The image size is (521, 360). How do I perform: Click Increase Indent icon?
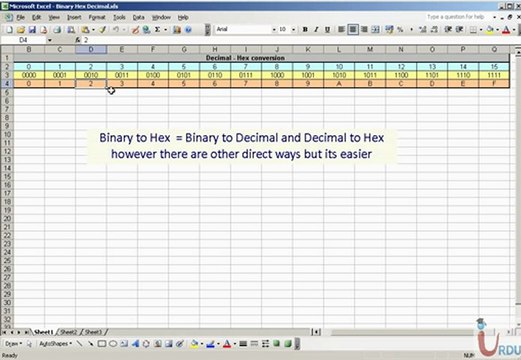(x=459, y=30)
